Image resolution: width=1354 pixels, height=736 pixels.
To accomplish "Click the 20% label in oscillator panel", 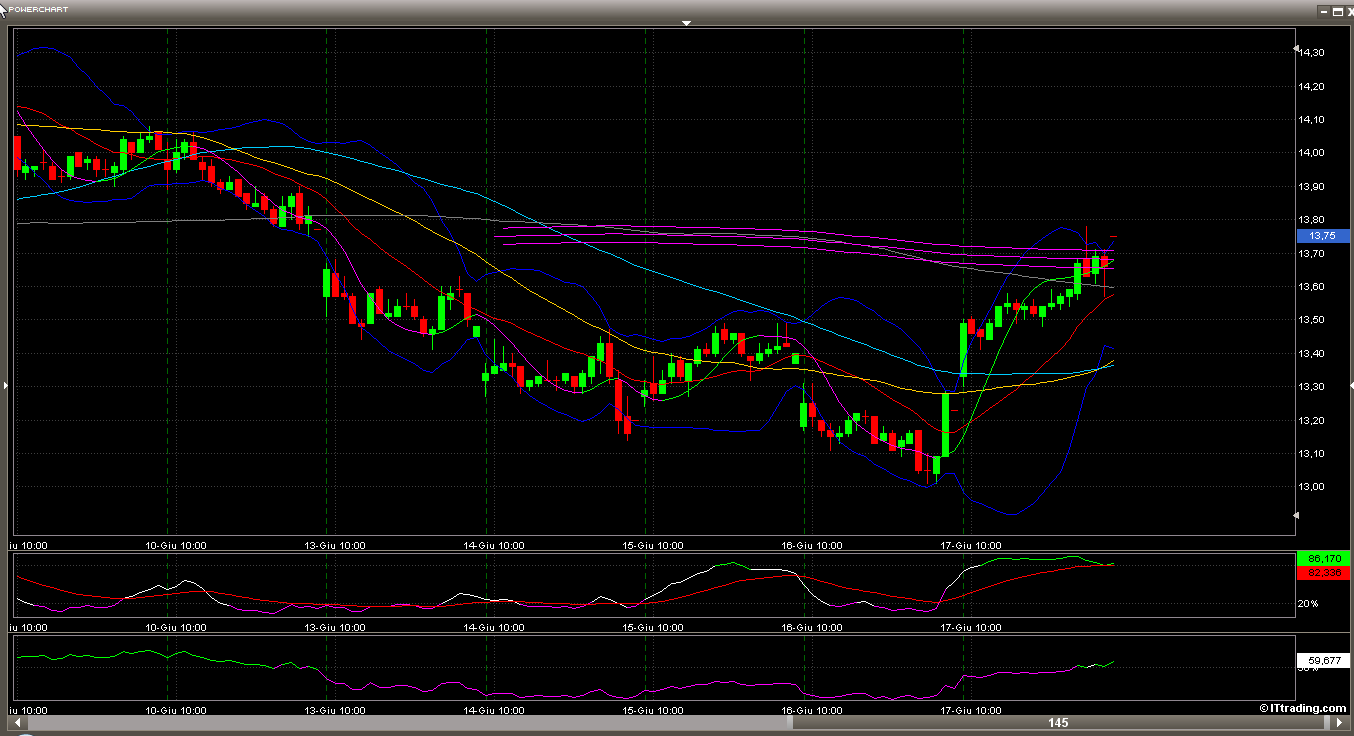I will (x=1308, y=604).
